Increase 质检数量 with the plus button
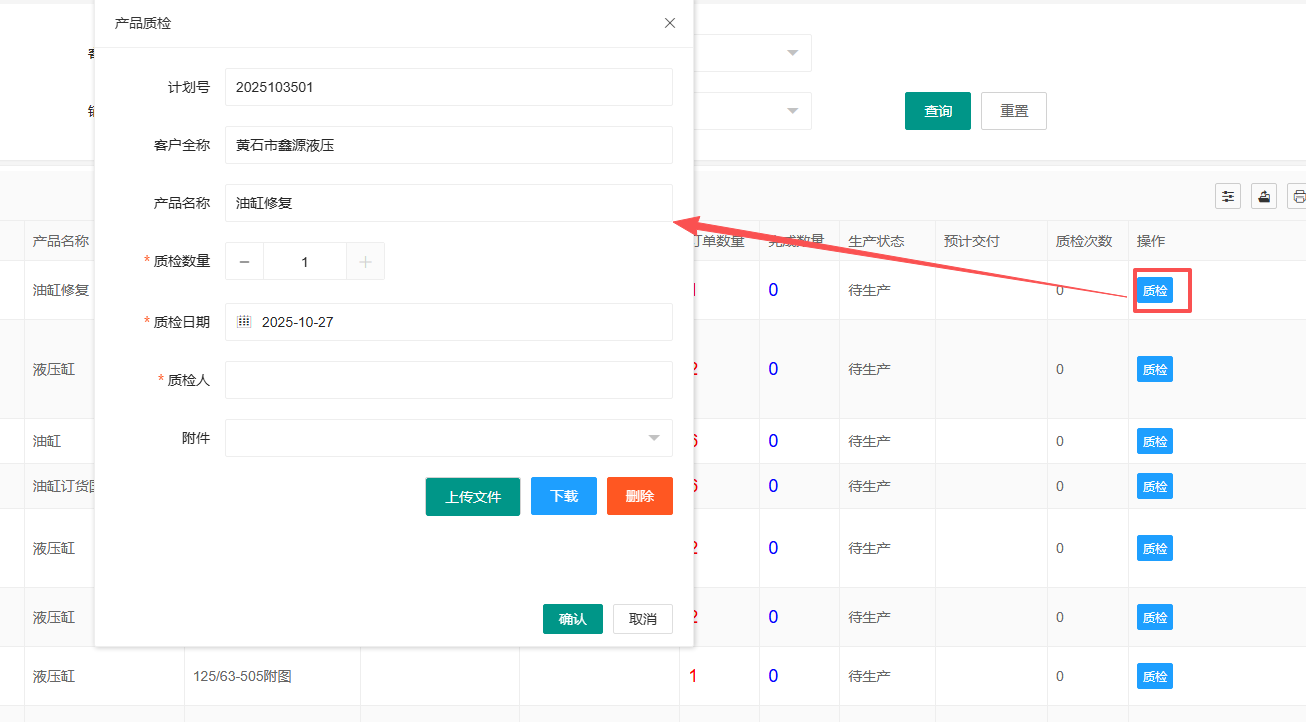 (x=365, y=262)
